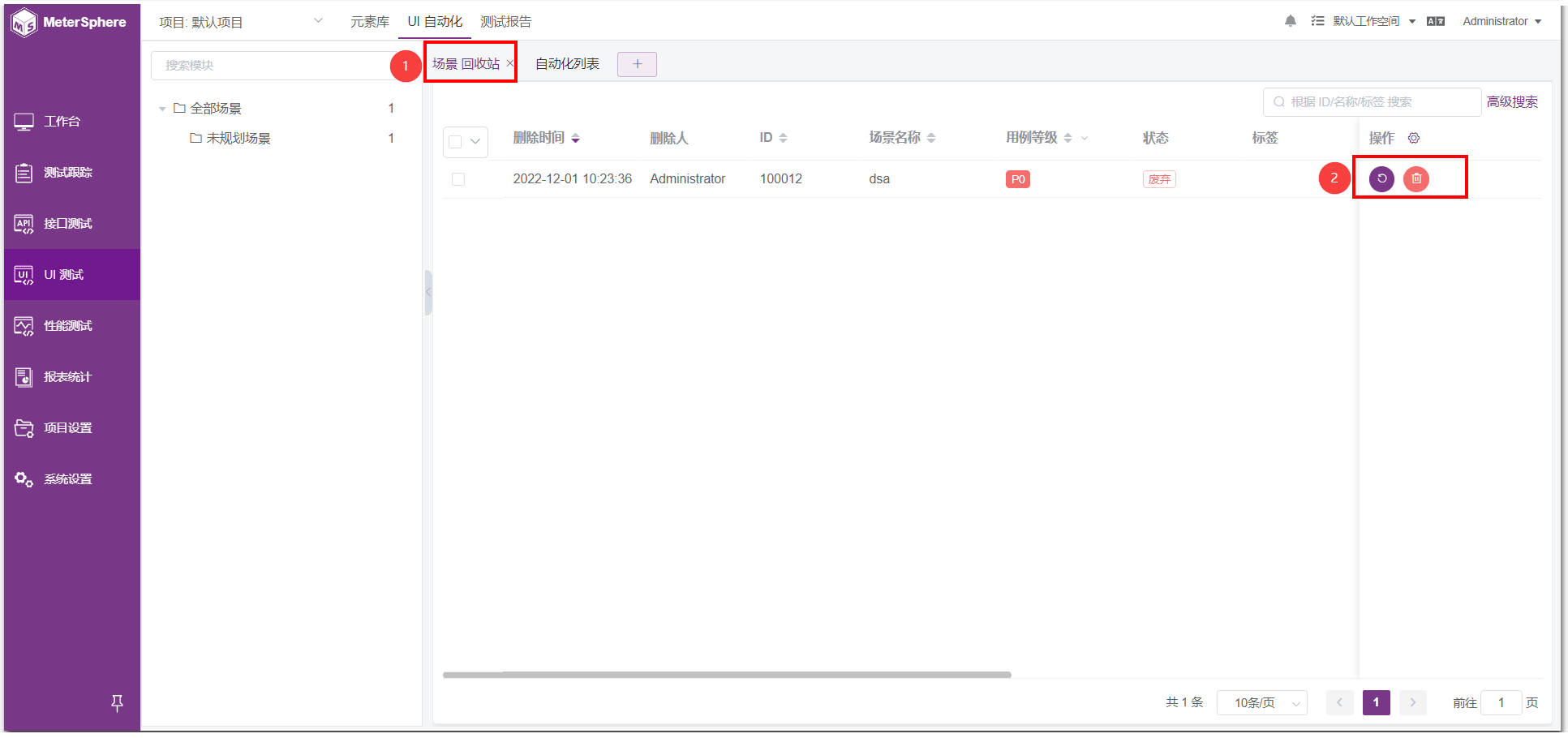This screenshot has width=1568, height=738.
Task: Click the pin icon at sidebar bottom
Action: tap(117, 703)
